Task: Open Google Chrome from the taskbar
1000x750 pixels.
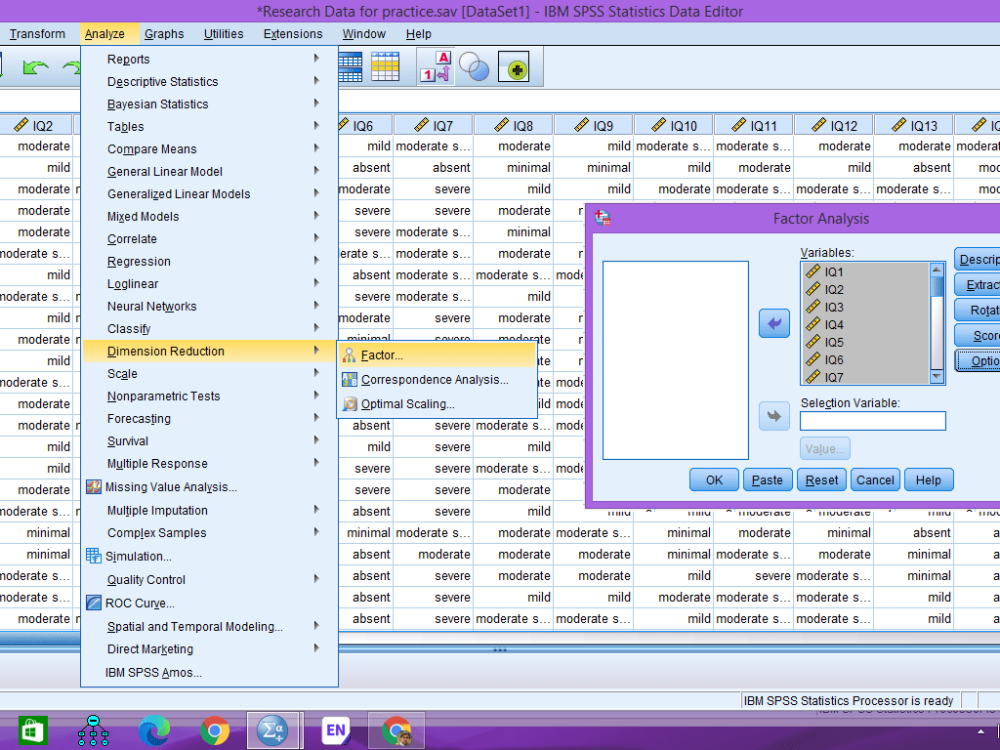Action: pos(215,730)
